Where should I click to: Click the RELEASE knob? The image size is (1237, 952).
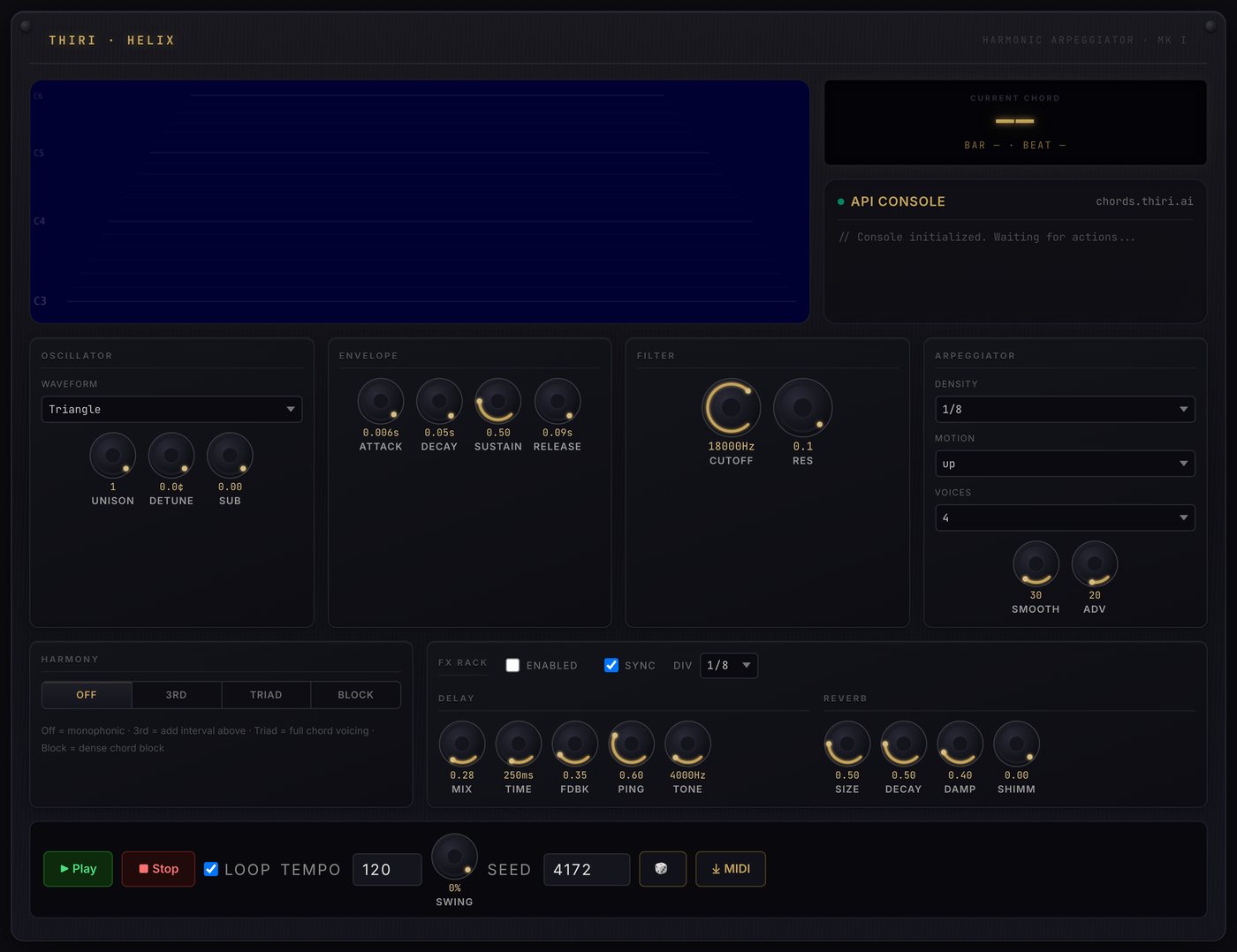(x=558, y=402)
